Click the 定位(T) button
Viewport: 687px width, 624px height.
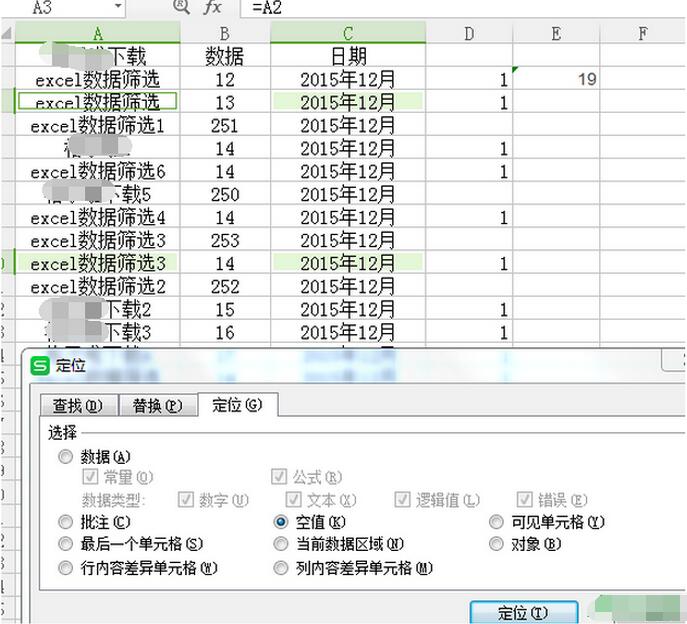[x=524, y=613]
